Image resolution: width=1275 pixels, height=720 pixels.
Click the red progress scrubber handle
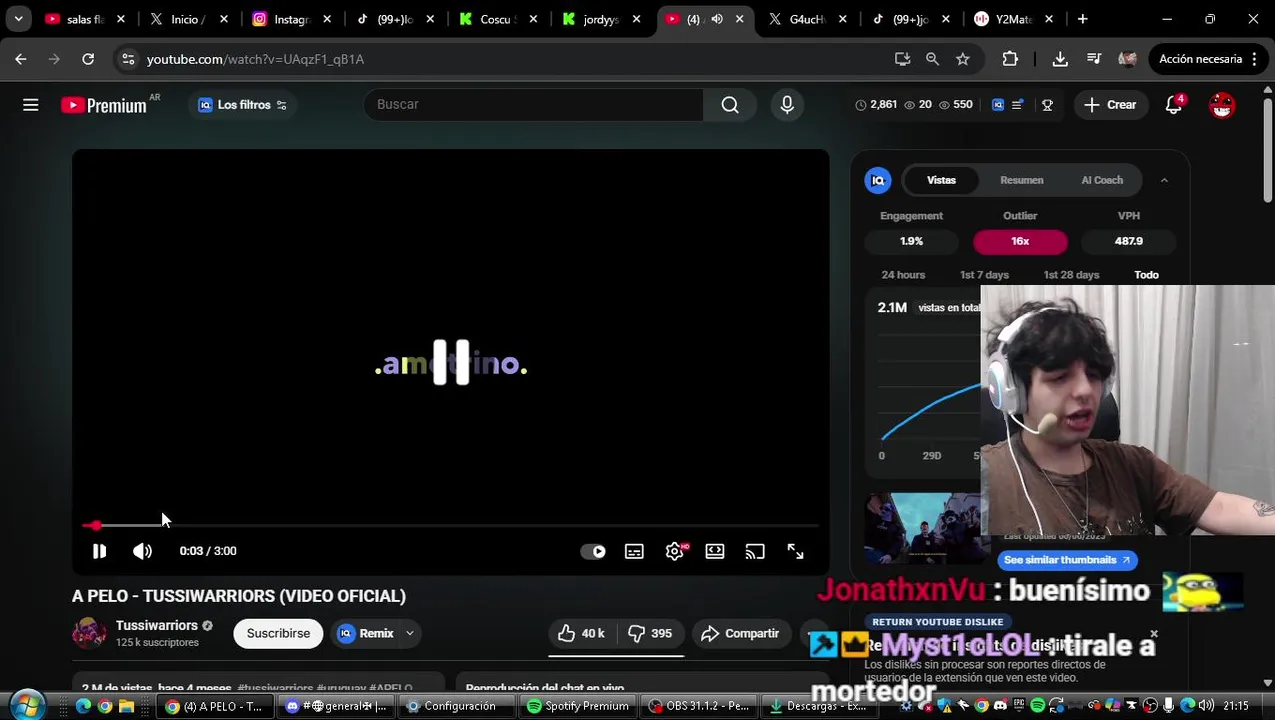pos(94,525)
